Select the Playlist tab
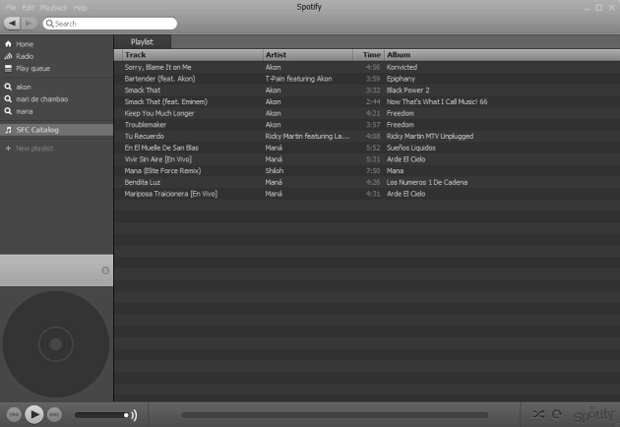The height and width of the screenshot is (427, 620). [142, 42]
